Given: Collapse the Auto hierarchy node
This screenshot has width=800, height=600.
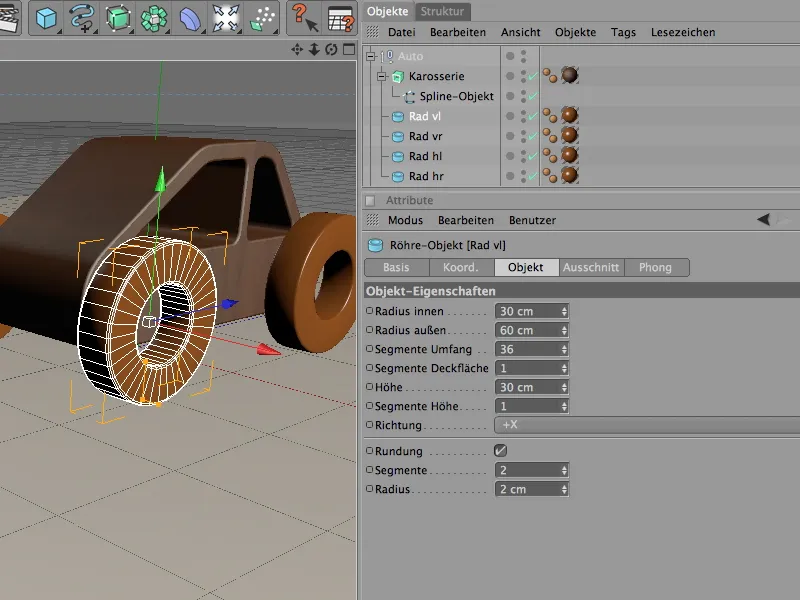Looking at the screenshot, I should pyautogui.click(x=371, y=56).
